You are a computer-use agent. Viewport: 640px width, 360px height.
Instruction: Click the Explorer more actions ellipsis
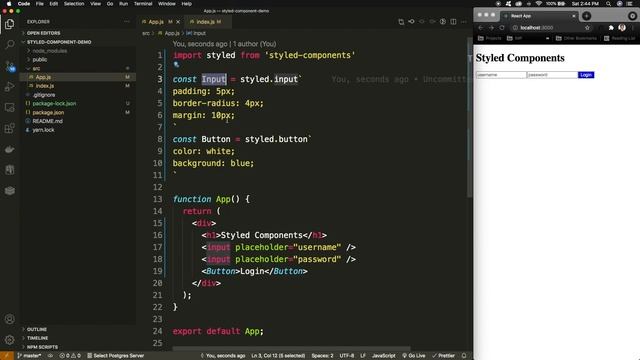[127, 22]
